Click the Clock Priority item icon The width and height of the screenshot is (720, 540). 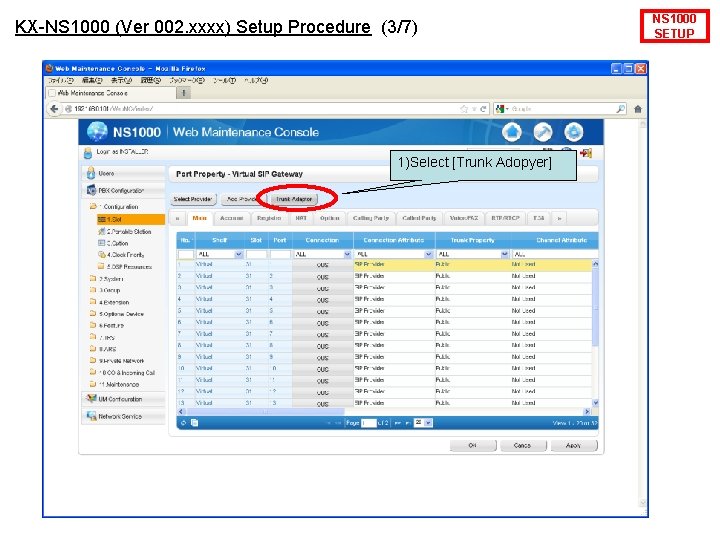pyautogui.click(x=101, y=254)
